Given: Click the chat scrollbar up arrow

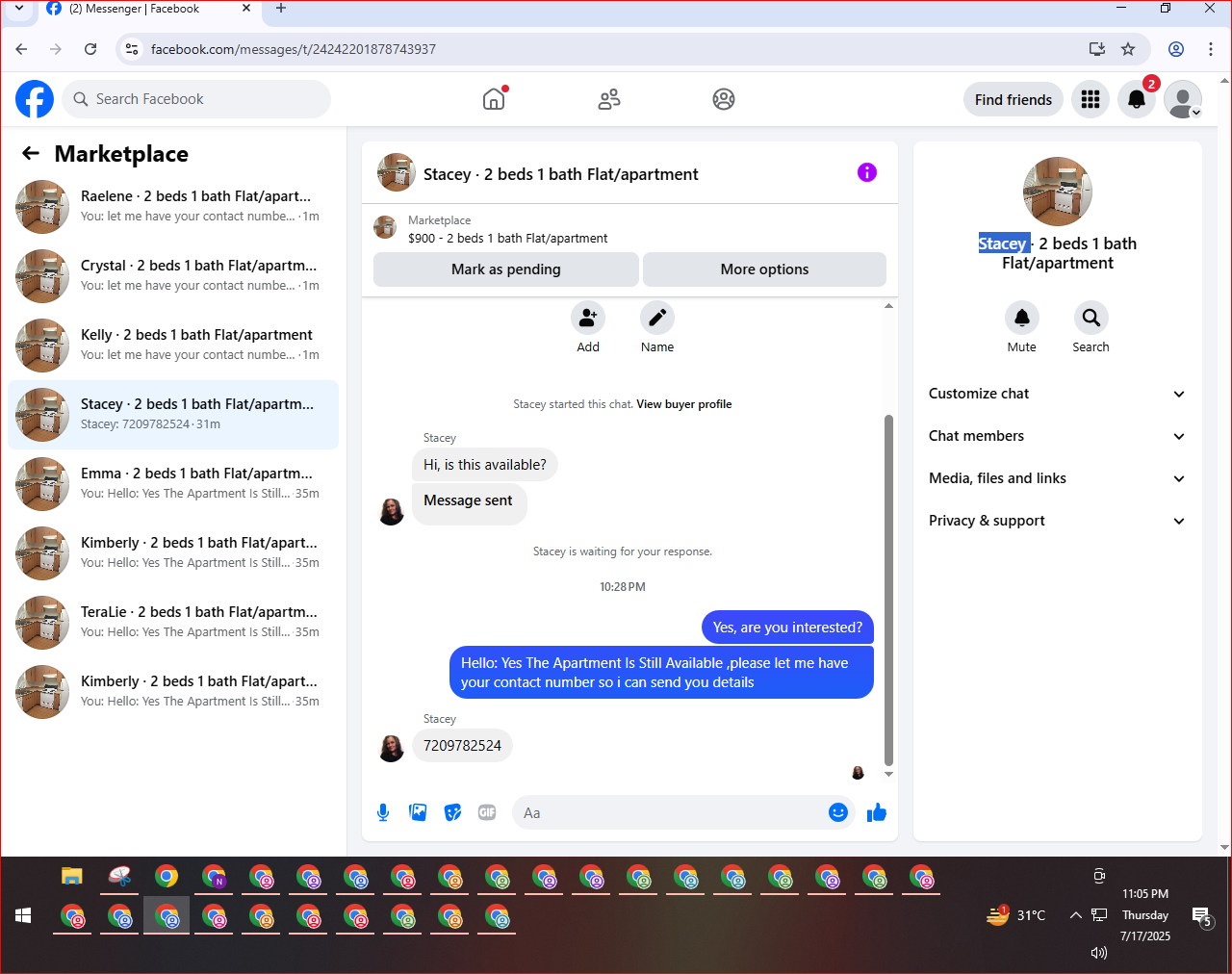Looking at the screenshot, I should tap(888, 306).
